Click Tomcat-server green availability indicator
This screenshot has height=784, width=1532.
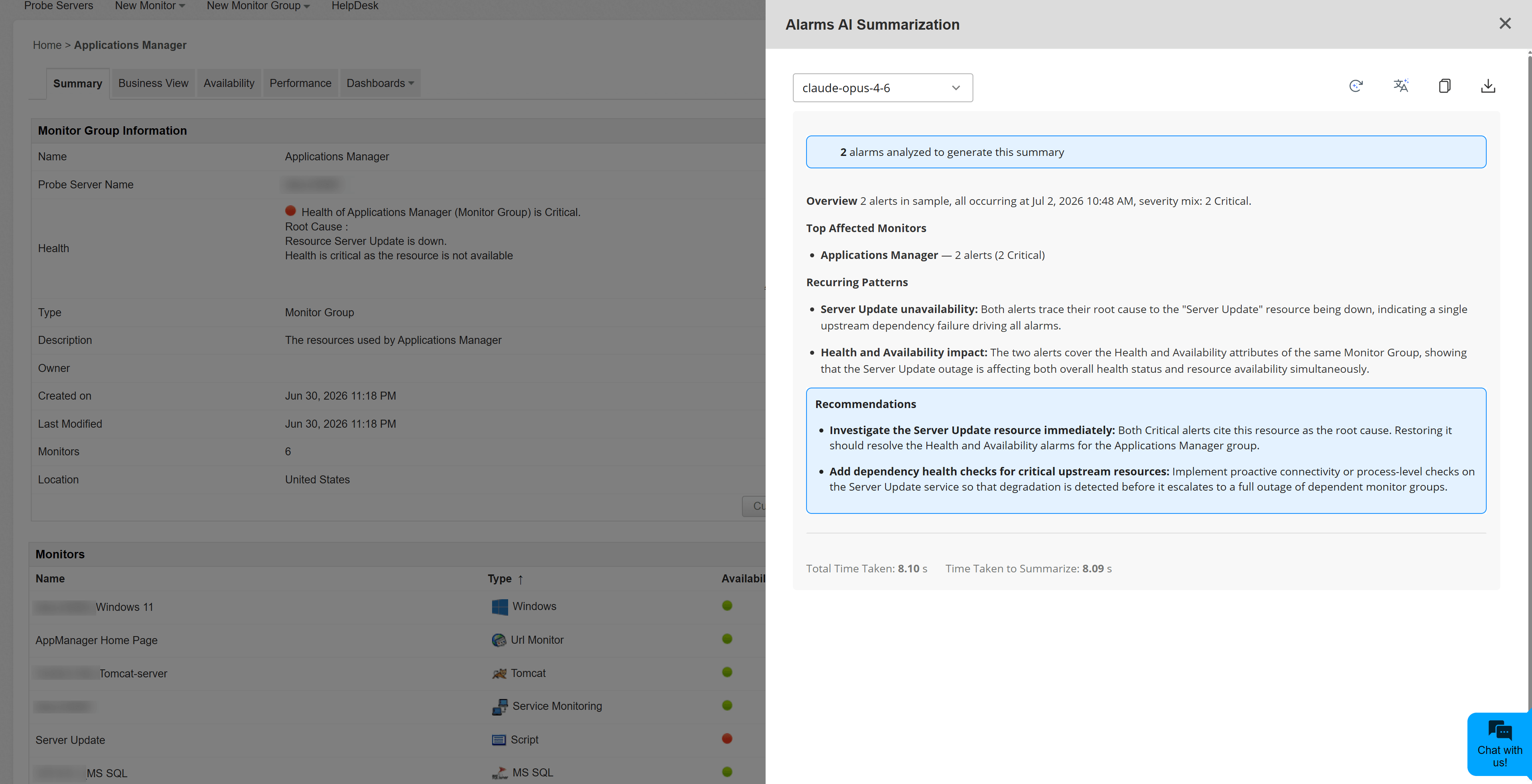pos(727,672)
